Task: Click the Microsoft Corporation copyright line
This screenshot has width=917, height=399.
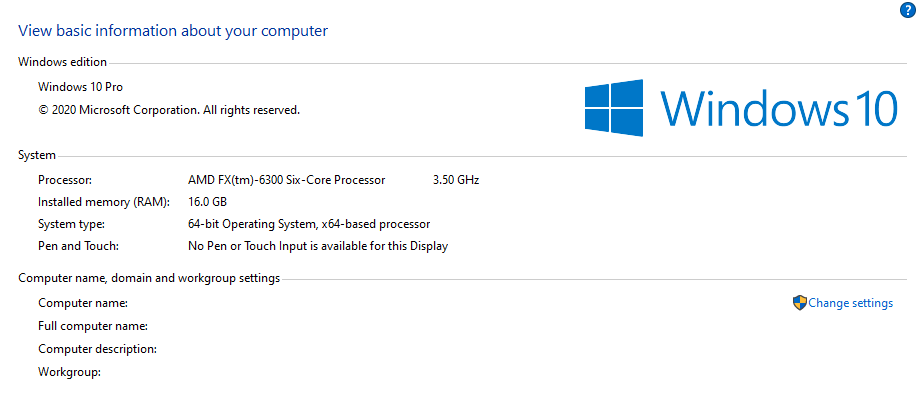Action: (169, 109)
